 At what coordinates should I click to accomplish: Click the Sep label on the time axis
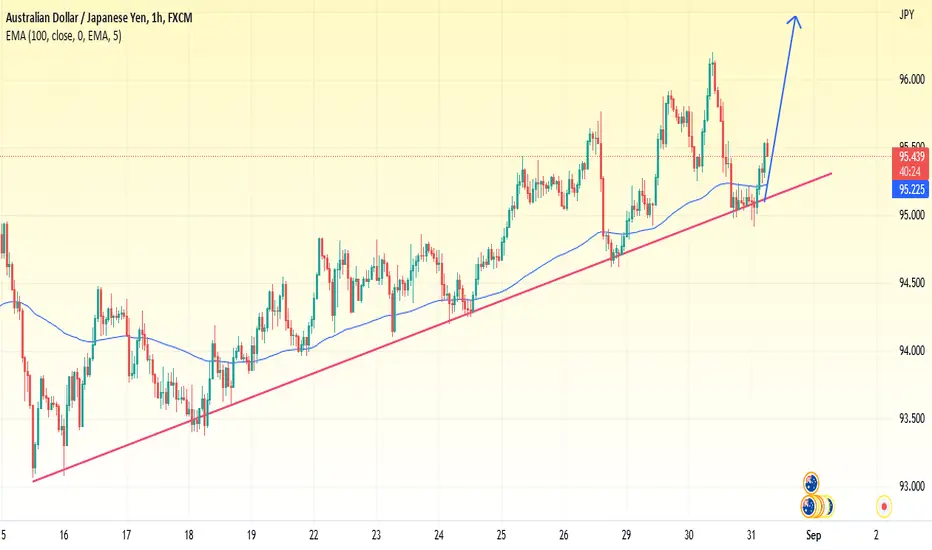[814, 535]
